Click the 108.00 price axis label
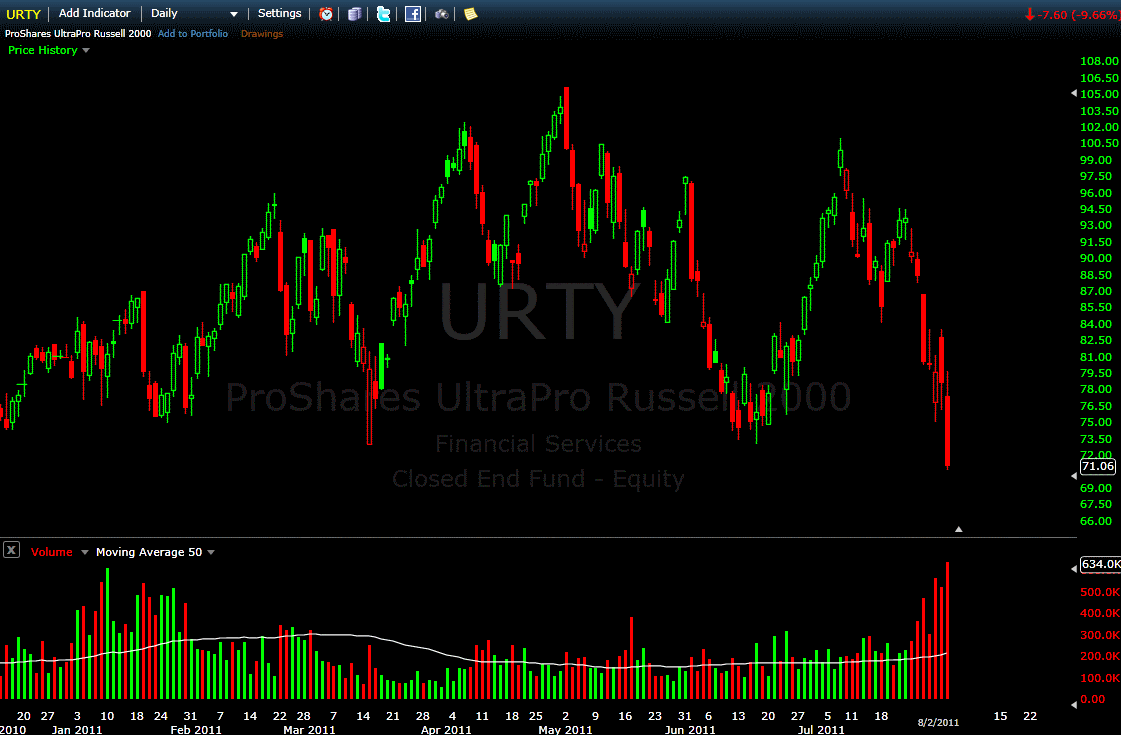The width and height of the screenshot is (1121, 735). pos(1099,61)
